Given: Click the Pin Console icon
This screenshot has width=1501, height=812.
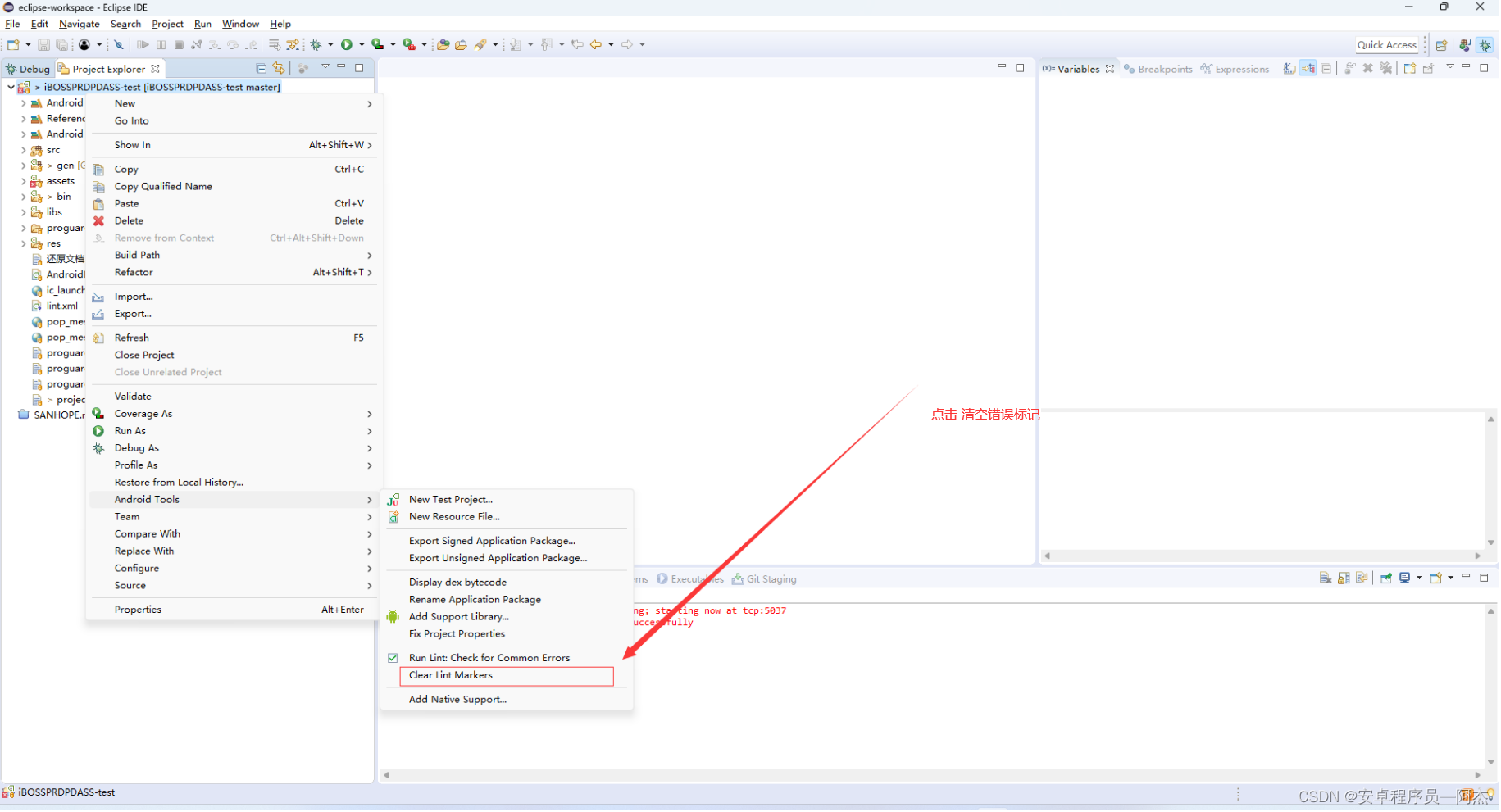Looking at the screenshot, I should (x=1385, y=578).
